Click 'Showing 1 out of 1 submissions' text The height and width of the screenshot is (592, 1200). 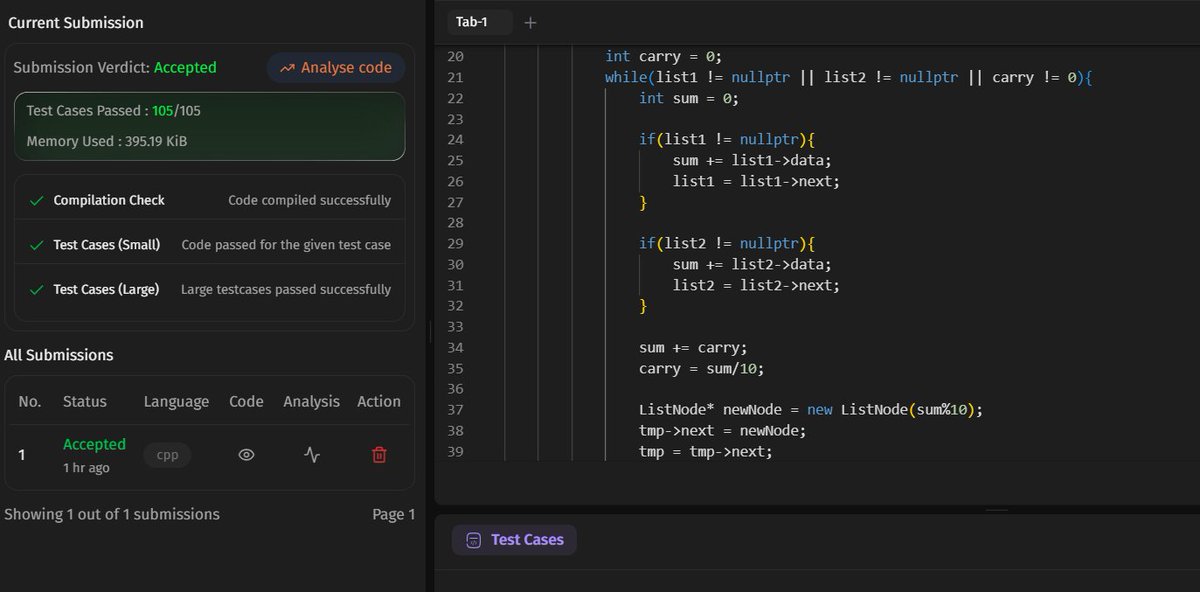point(112,514)
